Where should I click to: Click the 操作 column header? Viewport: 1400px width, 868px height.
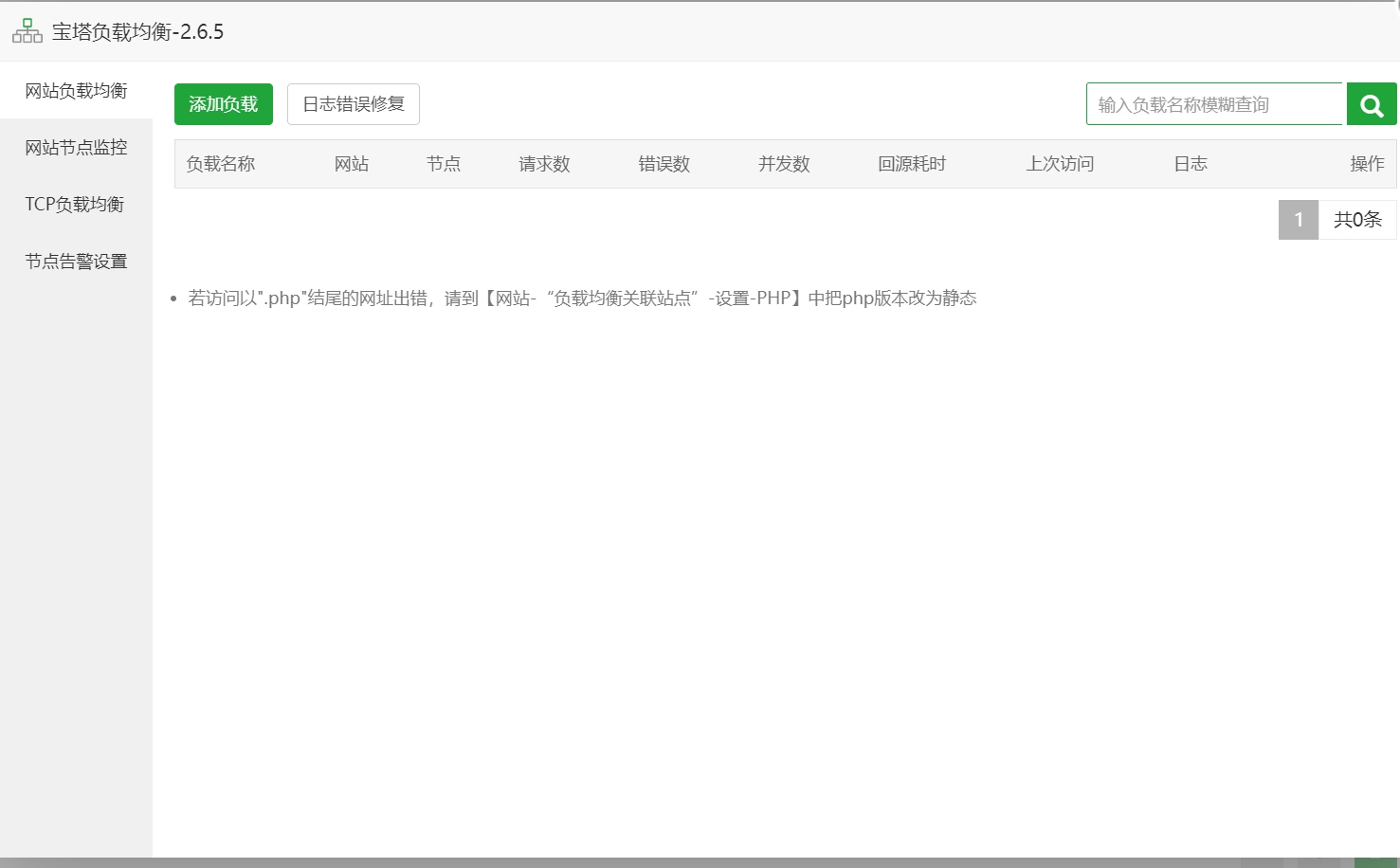pyautogui.click(x=1367, y=164)
